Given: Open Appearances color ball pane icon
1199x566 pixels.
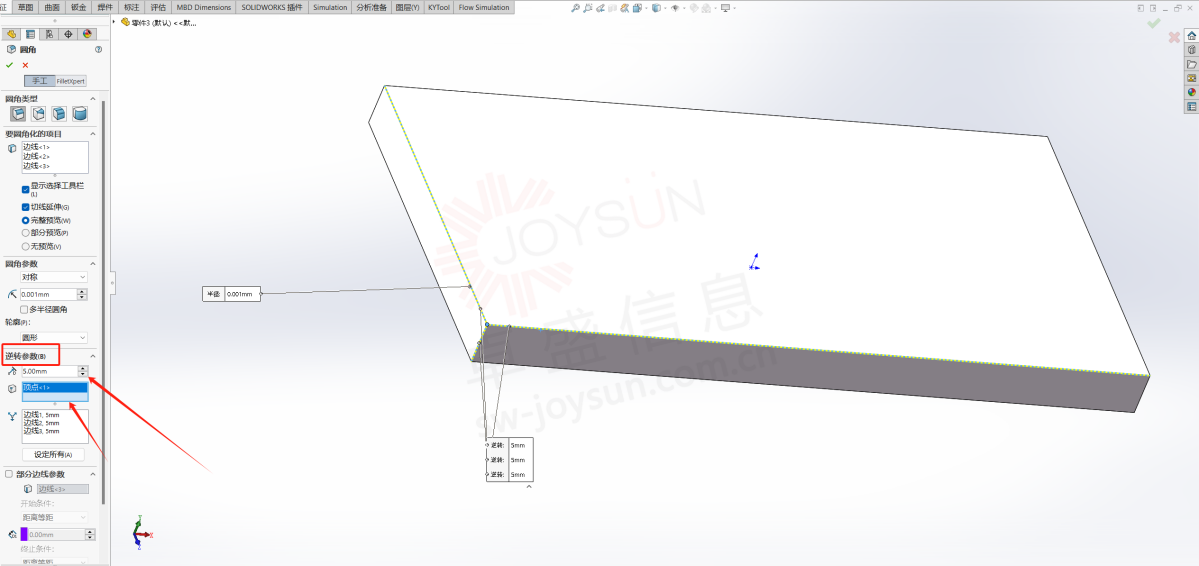Looking at the screenshot, I should click(1191, 92).
